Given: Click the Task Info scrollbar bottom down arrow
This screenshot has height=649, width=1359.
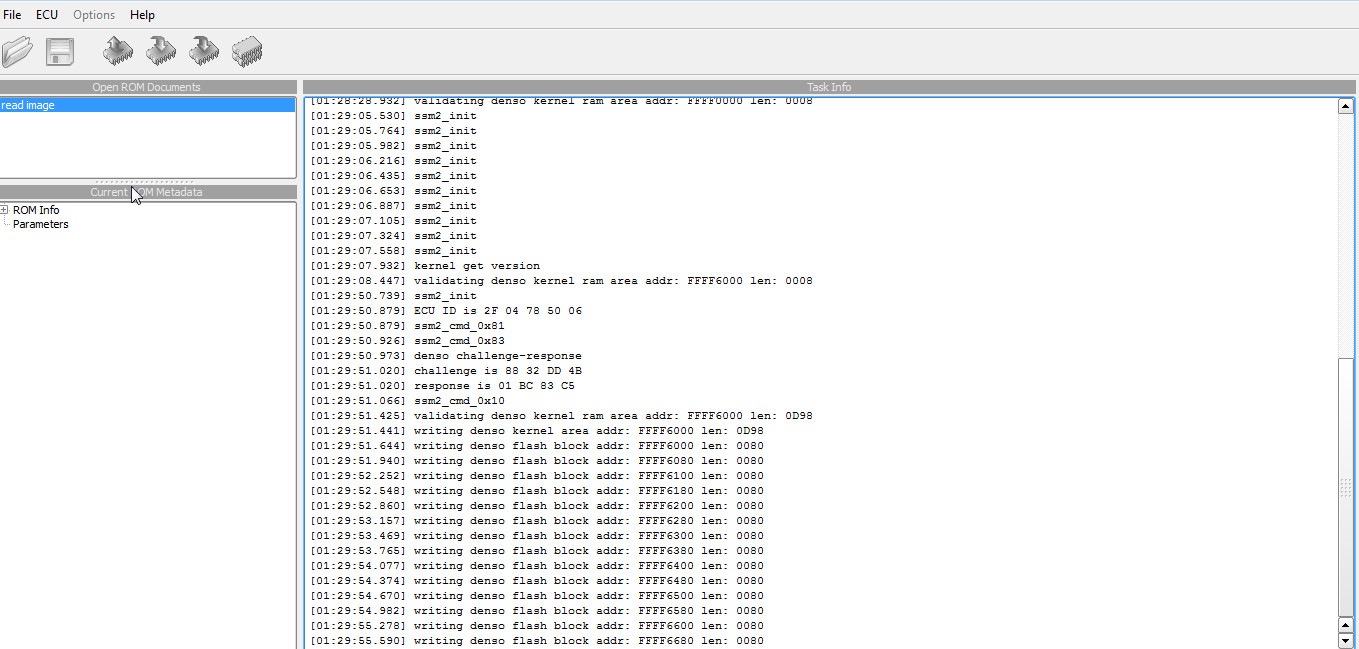Looking at the screenshot, I should coord(1346,640).
